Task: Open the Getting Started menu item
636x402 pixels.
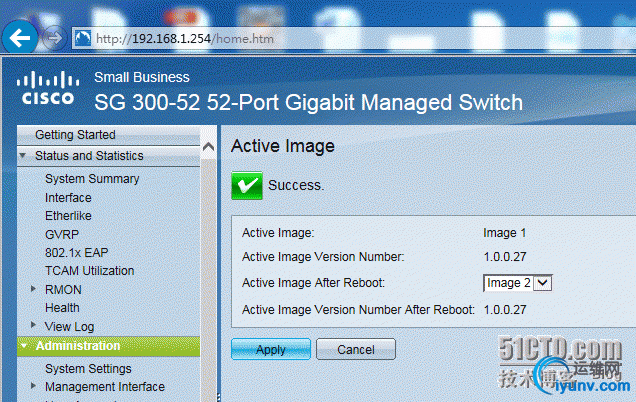Action: 75,135
